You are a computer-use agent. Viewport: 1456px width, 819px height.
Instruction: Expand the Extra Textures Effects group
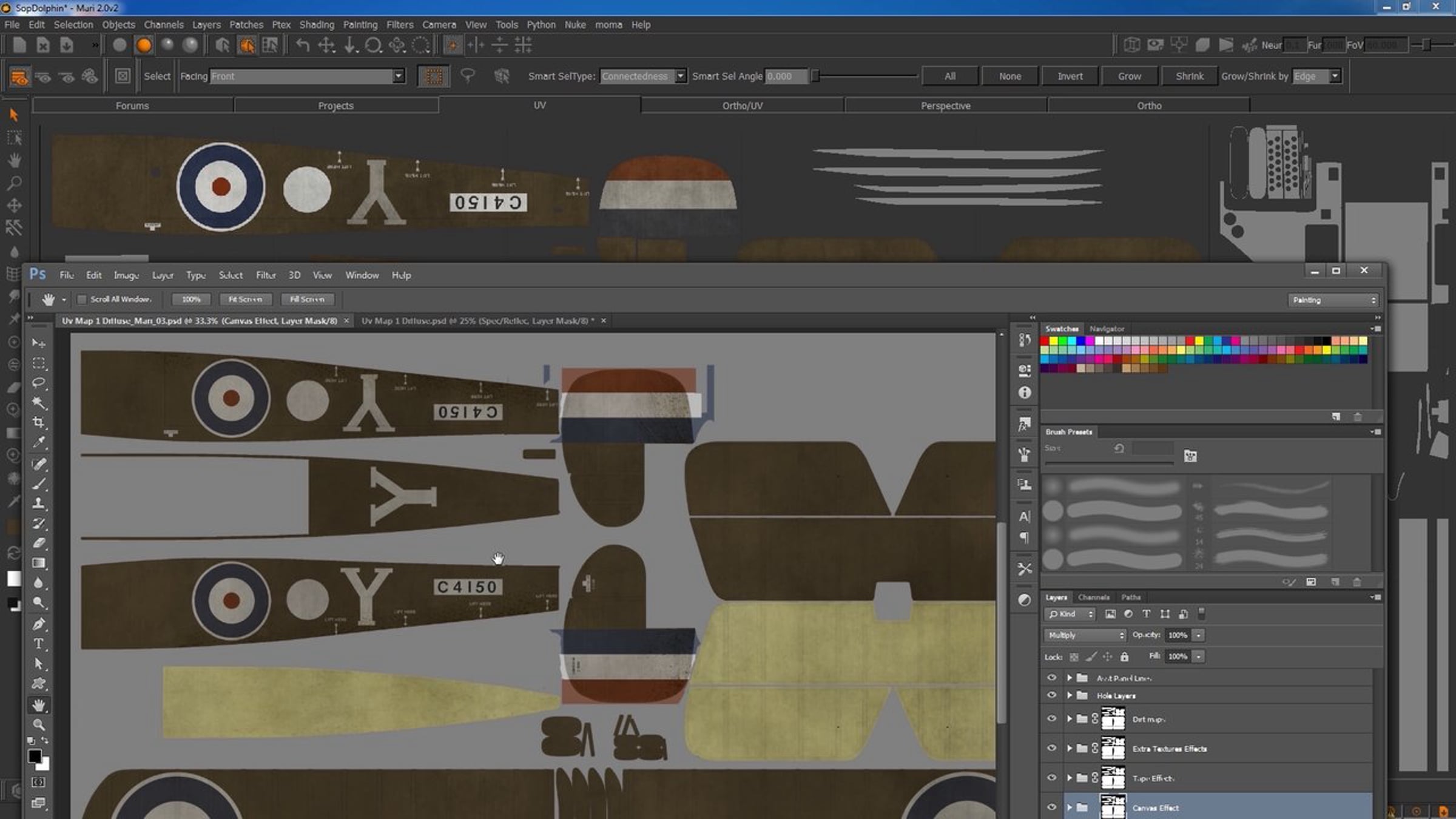click(1070, 749)
